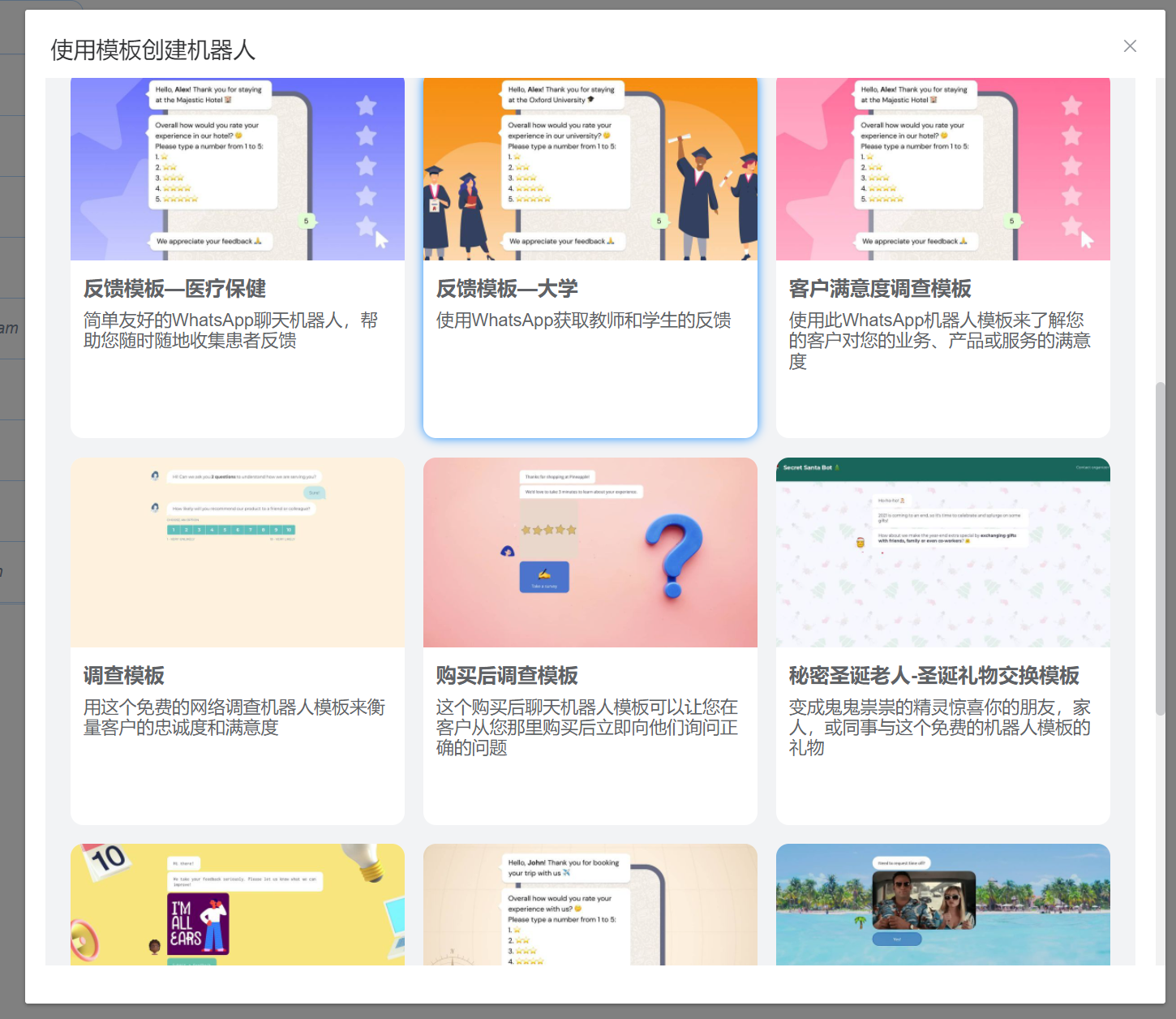Click the title 秘密圣诞老人-圣诞礼物交换模板
This screenshot has width=1176, height=1019.
tap(934, 676)
